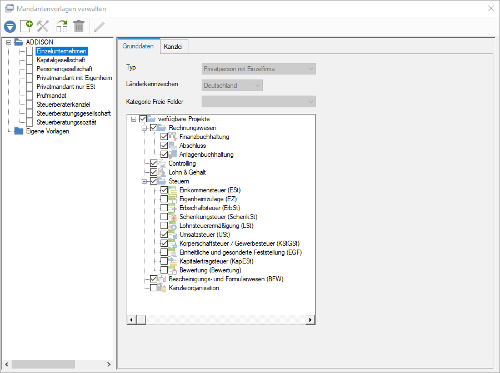Select Privatmandant mit Eigenheim template
This screenshot has width=500, height=373.
tap(74, 78)
